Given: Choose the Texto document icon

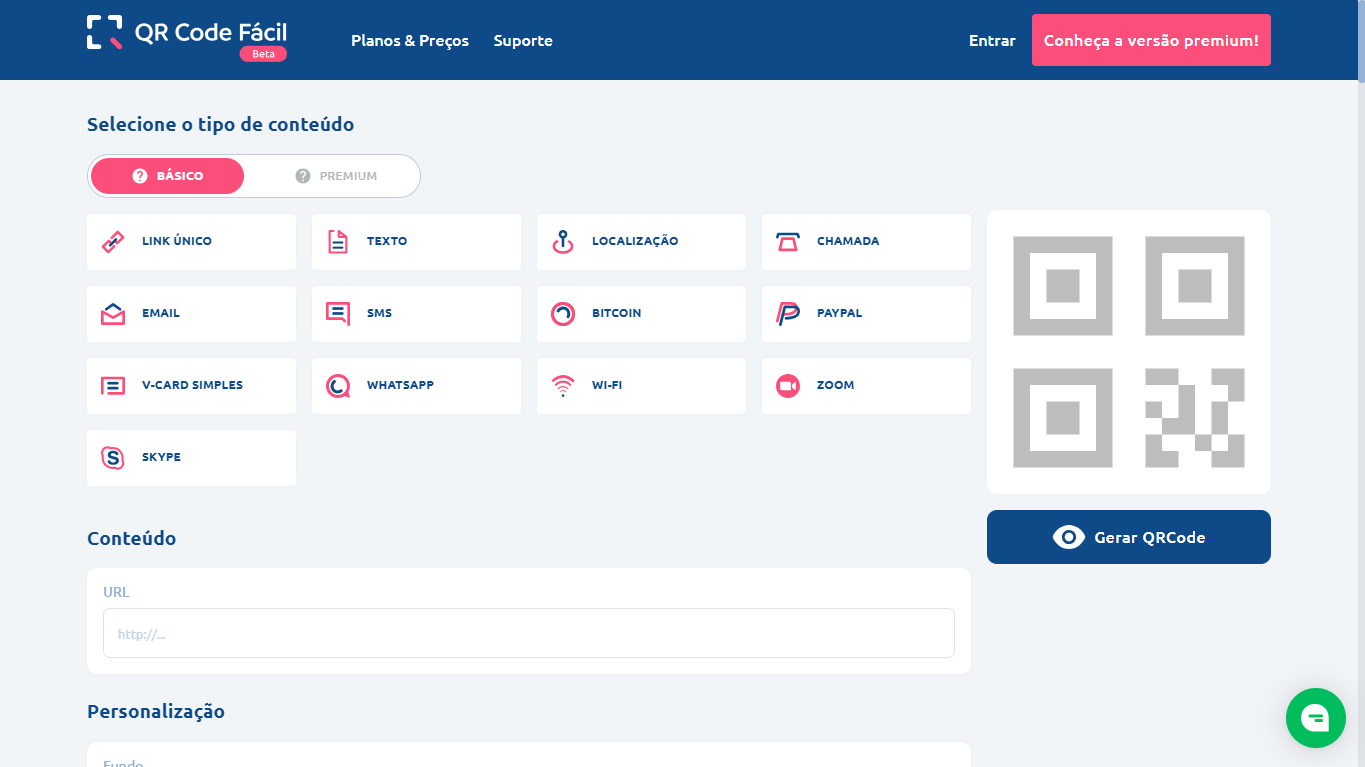Looking at the screenshot, I should pyautogui.click(x=338, y=242).
